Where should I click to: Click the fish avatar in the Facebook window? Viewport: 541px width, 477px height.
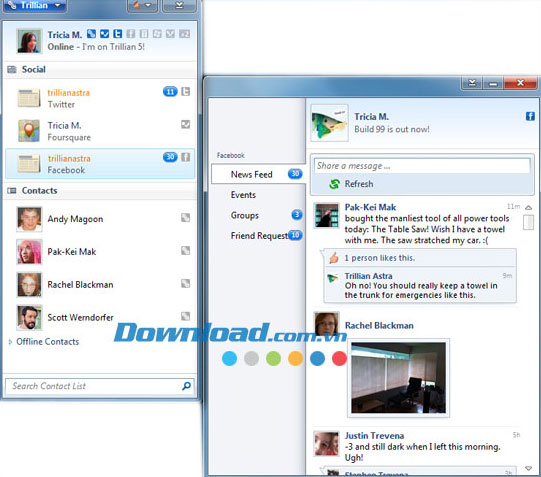coord(329,123)
